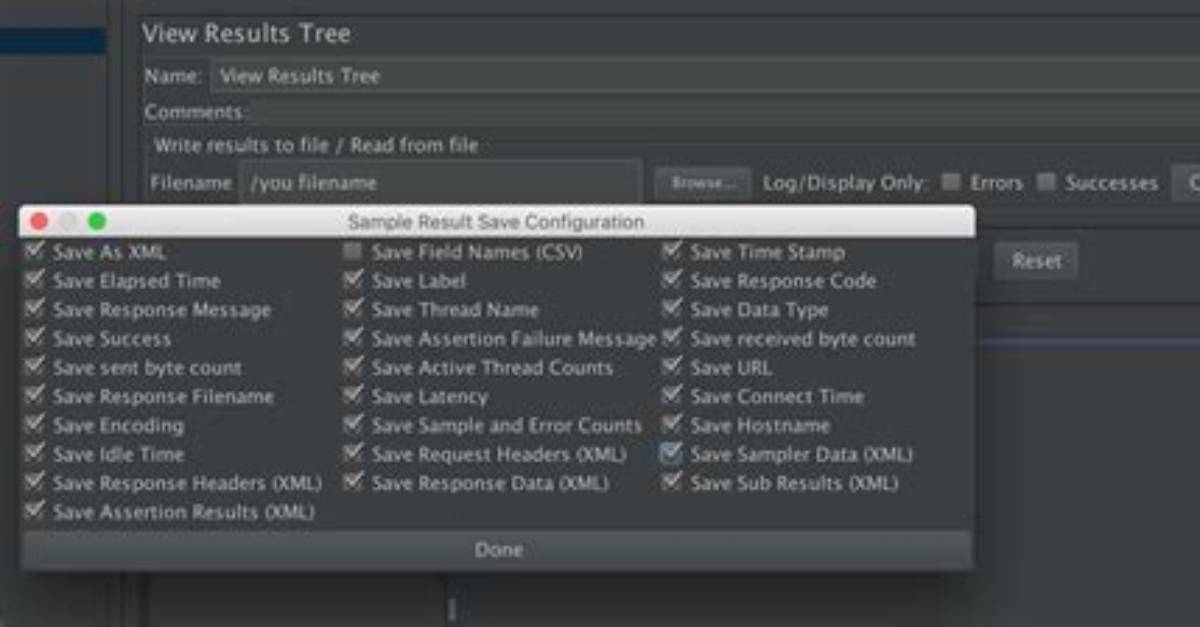Screen dimensions: 1200x627
Task: Toggle the Save Latency checkbox
Action: click(353, 396)
